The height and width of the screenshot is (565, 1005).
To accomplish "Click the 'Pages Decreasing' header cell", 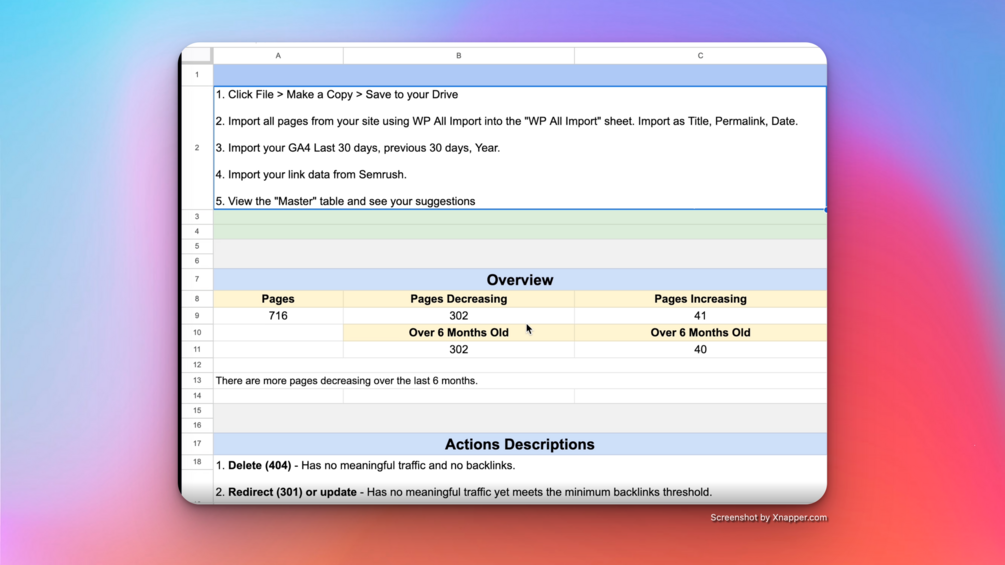I will point(459,299).
